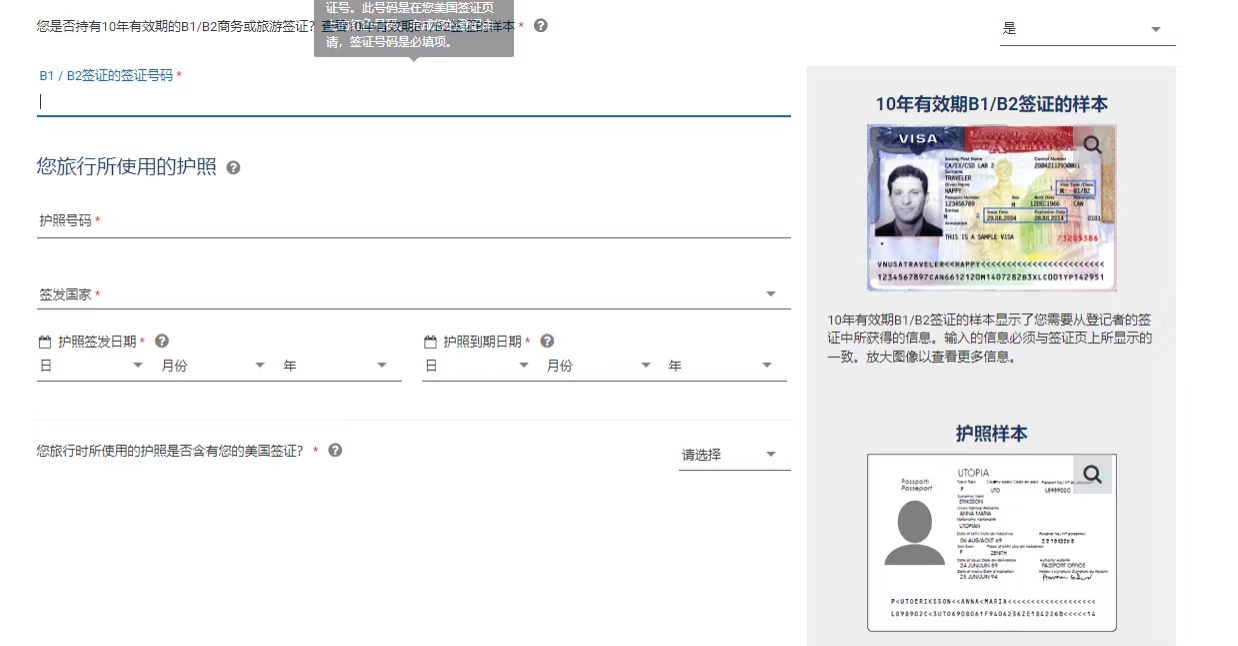Open issue date 月份 month dropdown
1238x646 pixels.
[x=213, y=366]
